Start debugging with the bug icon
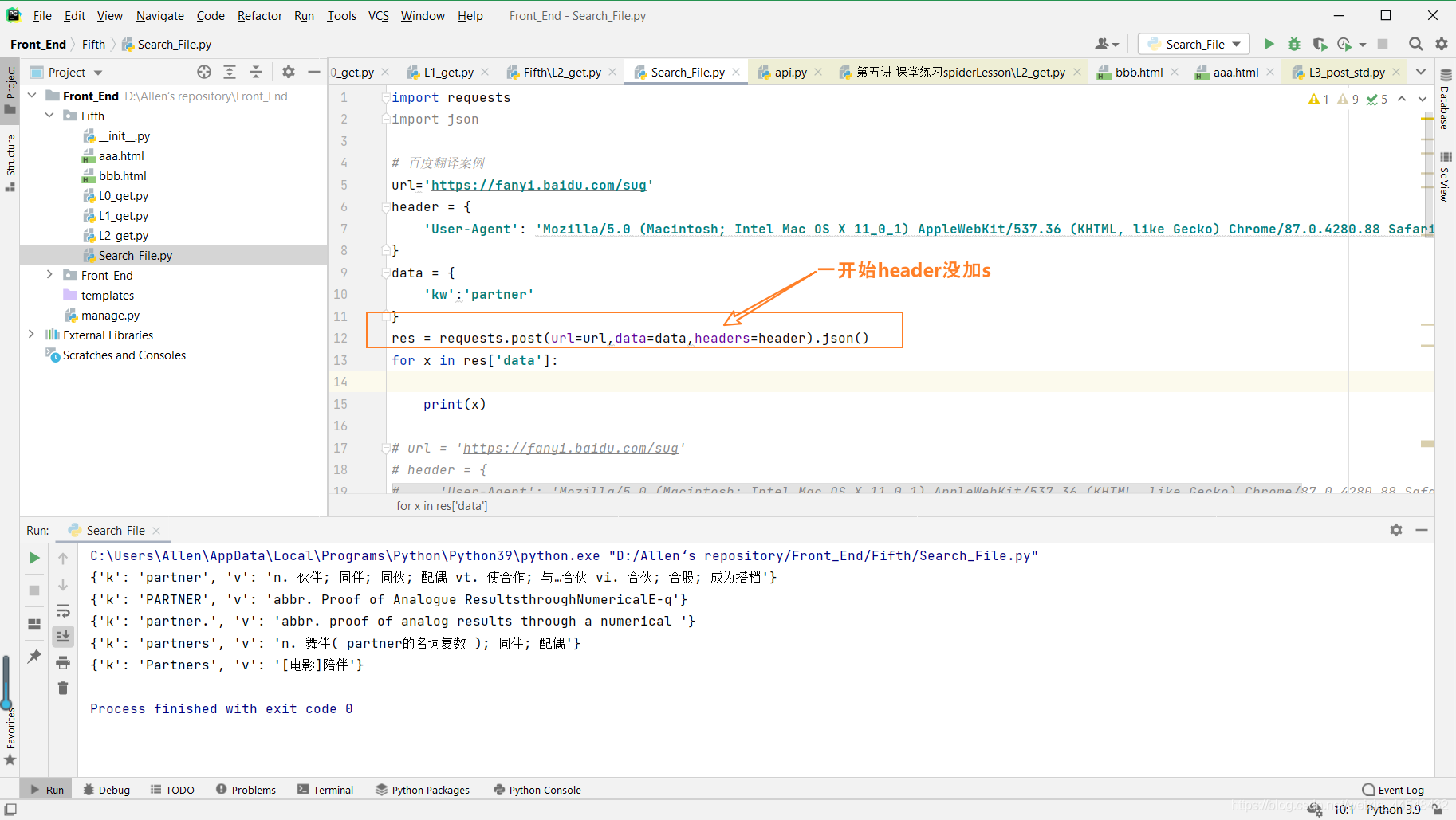The image size is (1456, 820). (x=1294, y=44)
